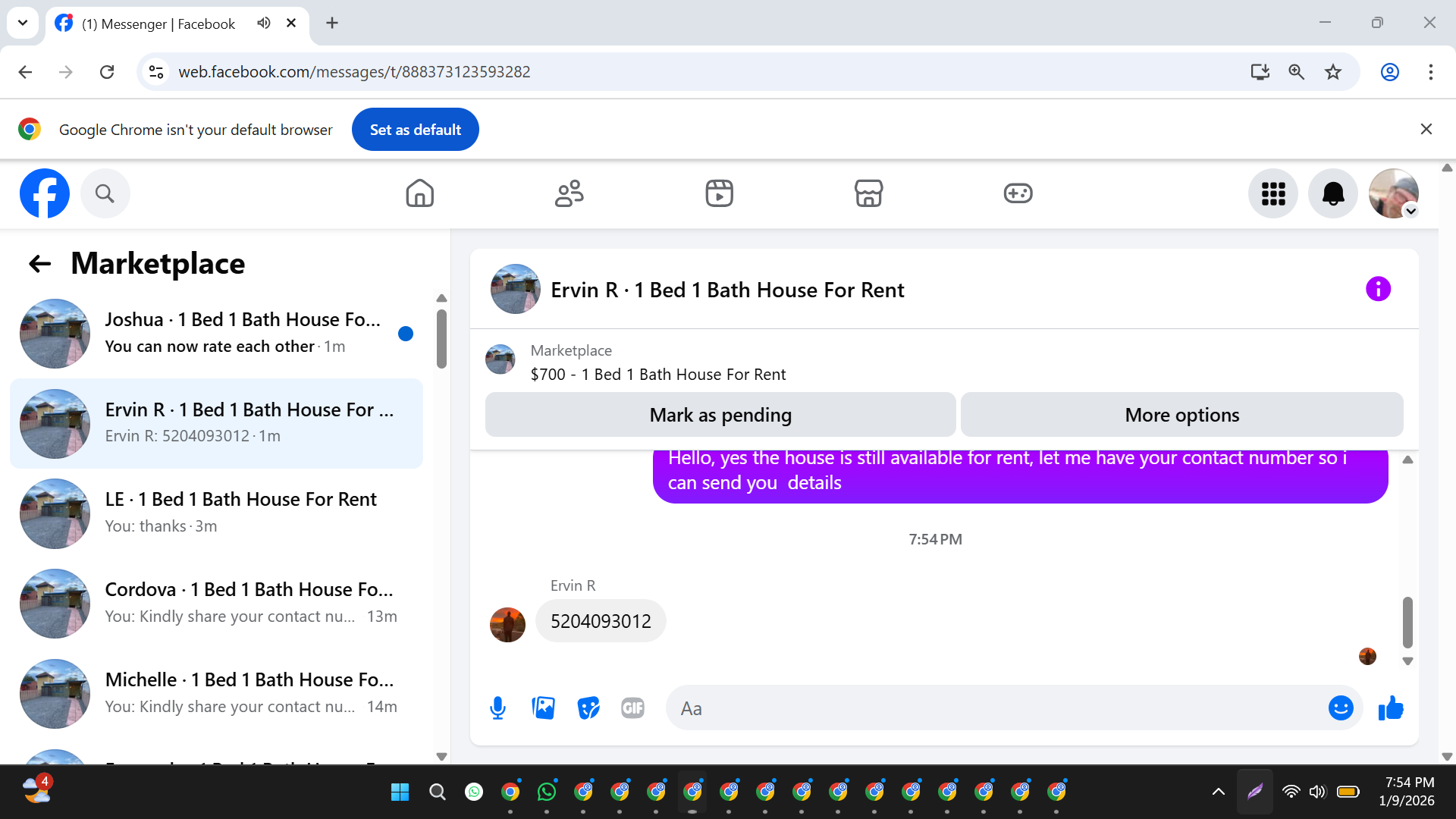Open conversation information purple icon

coord(1378,289)
